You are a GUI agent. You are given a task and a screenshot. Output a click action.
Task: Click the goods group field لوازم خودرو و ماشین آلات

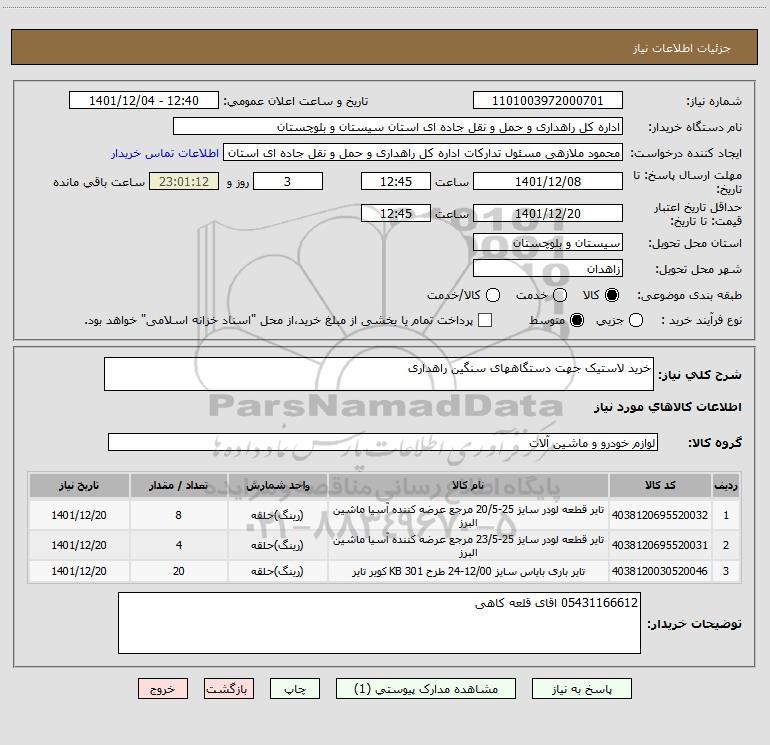[383, 442]
